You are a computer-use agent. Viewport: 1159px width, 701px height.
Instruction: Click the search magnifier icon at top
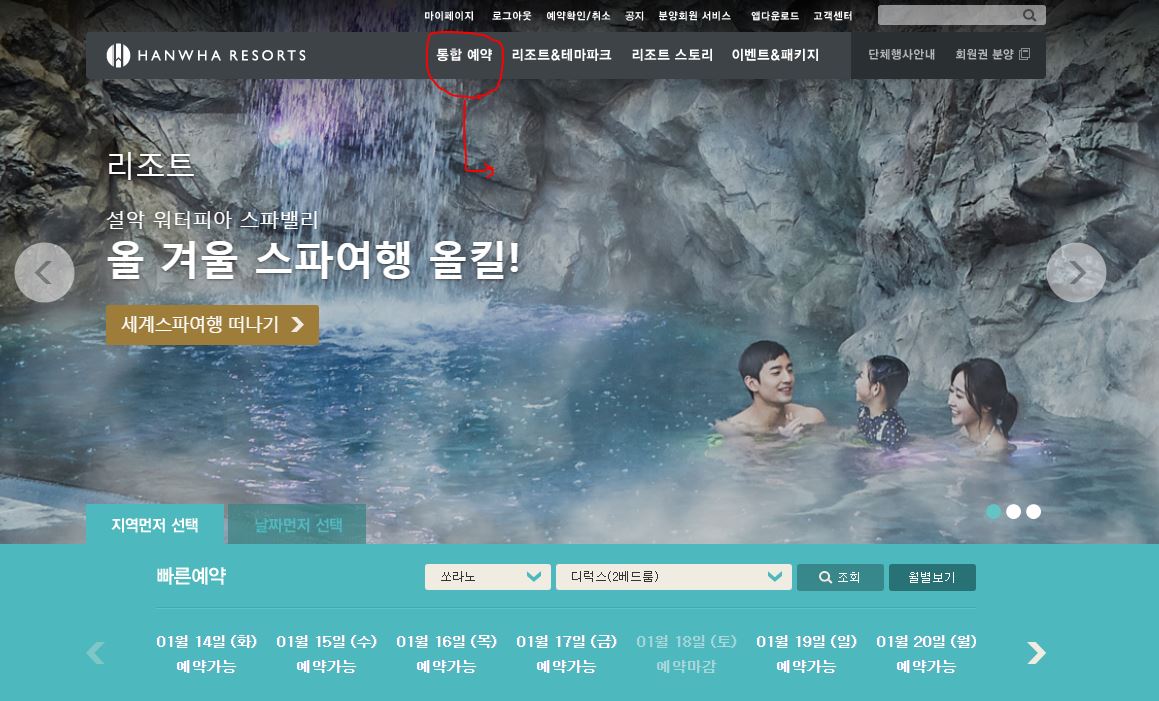1029,16
